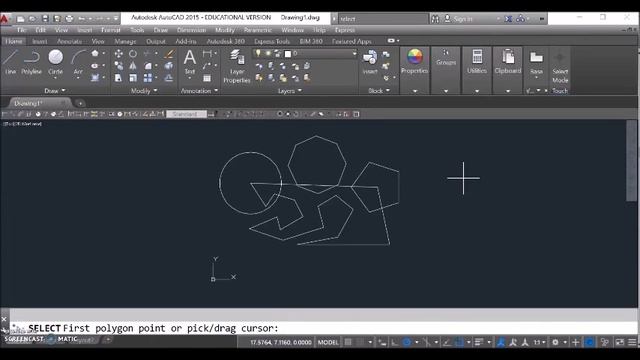The image size is (640, 360).
Task: Select the Erase tool in Modify
Action: click(x=169, y=53)
